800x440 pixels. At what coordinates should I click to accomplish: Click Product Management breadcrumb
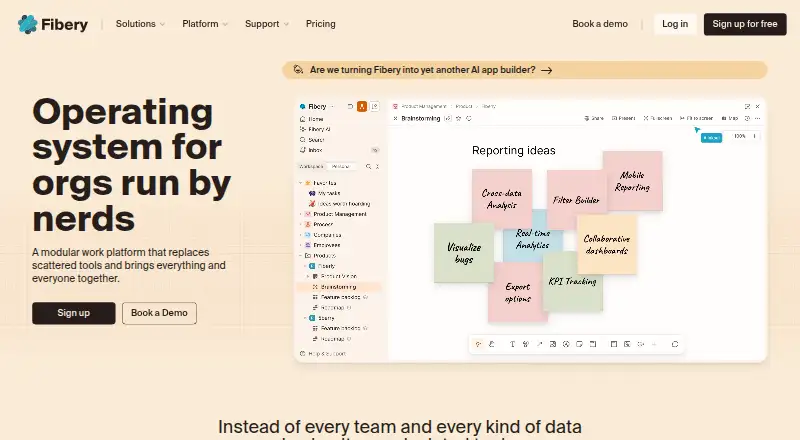pyautogui.click(x=423, y=107)
